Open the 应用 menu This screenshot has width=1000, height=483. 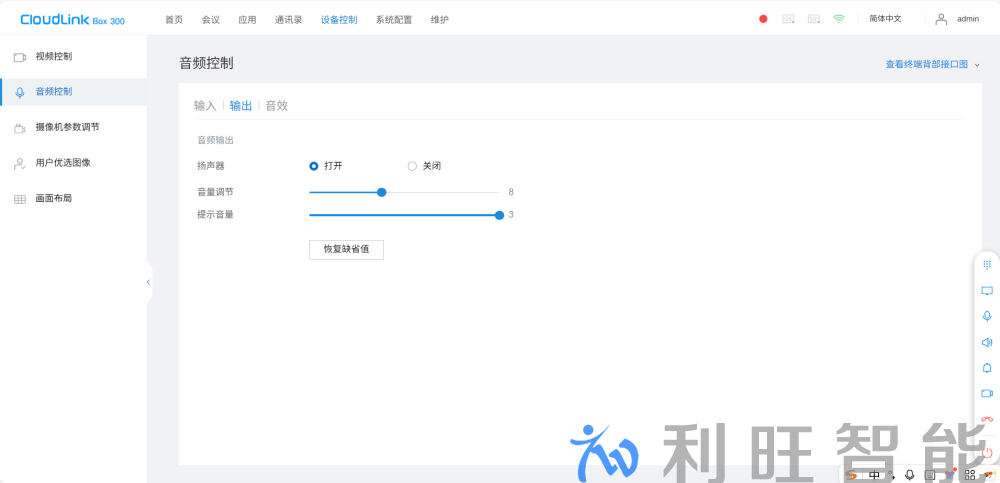coord(247,20)
